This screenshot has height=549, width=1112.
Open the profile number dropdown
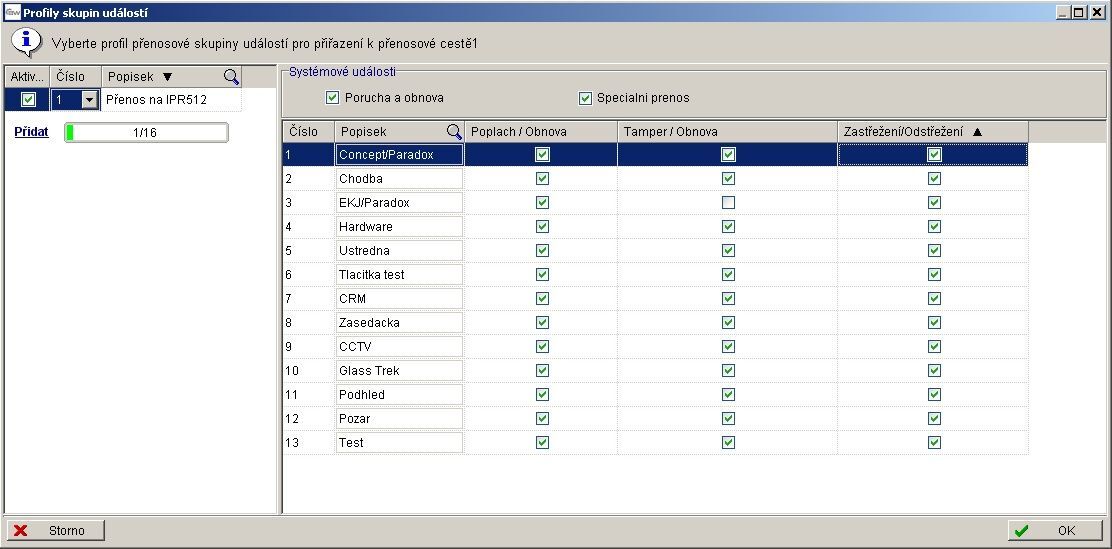[89, 100]
